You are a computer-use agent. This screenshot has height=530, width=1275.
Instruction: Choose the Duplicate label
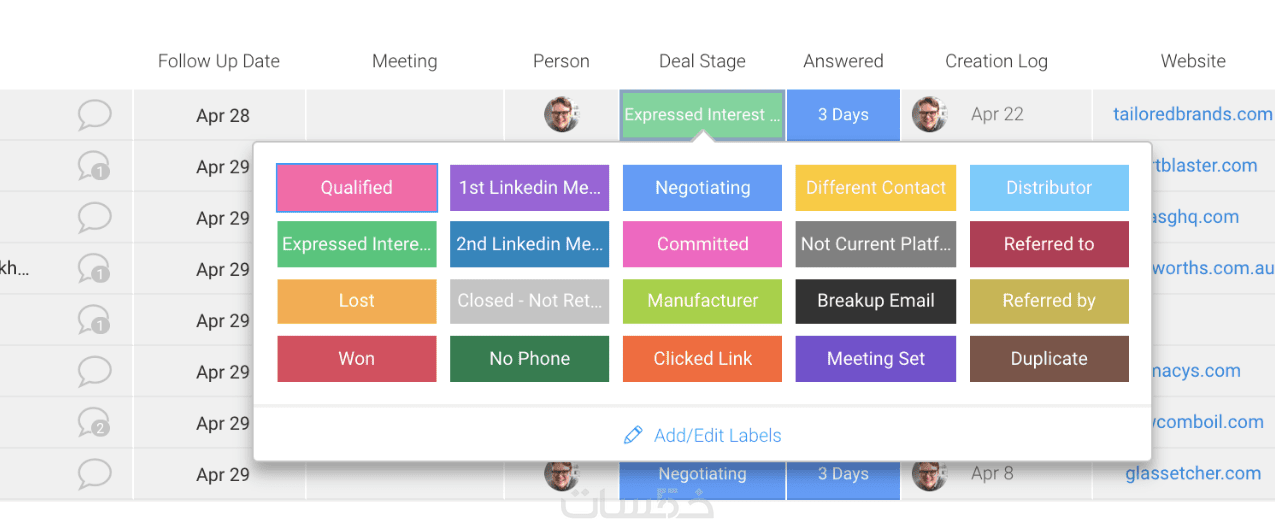1049,359
